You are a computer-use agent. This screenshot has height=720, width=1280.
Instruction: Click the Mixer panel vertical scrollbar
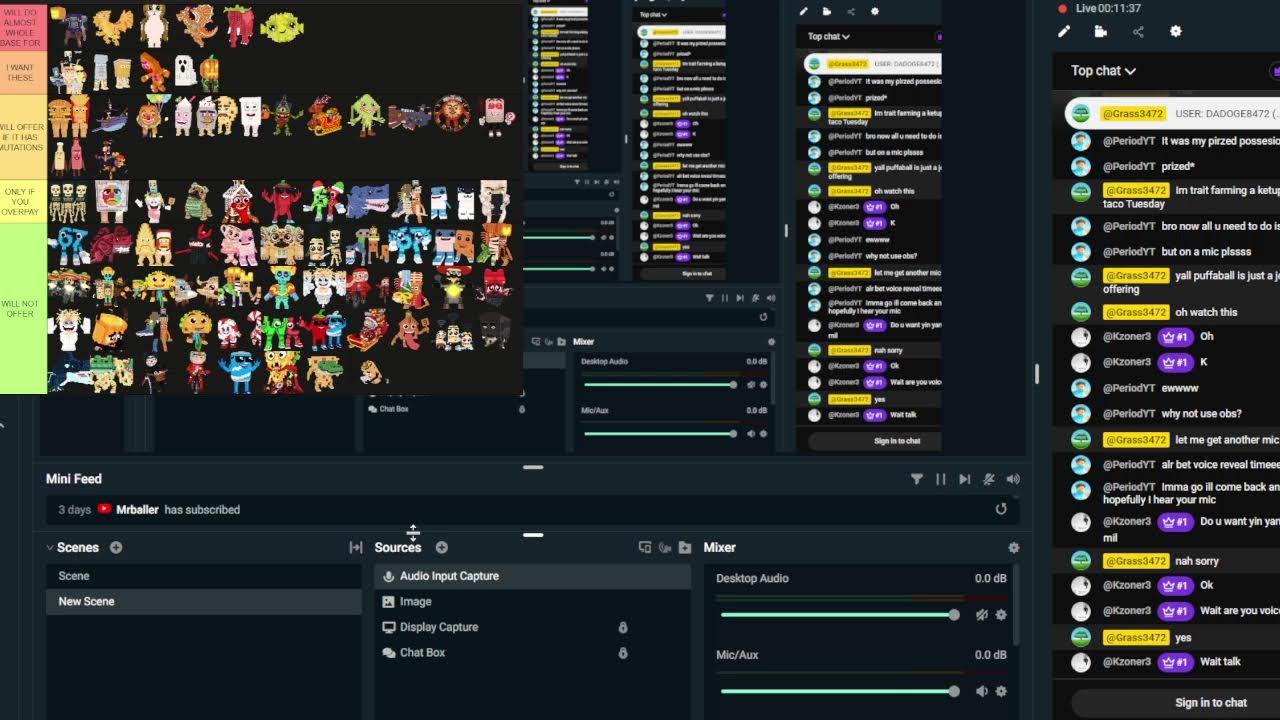pos(1016,606)
